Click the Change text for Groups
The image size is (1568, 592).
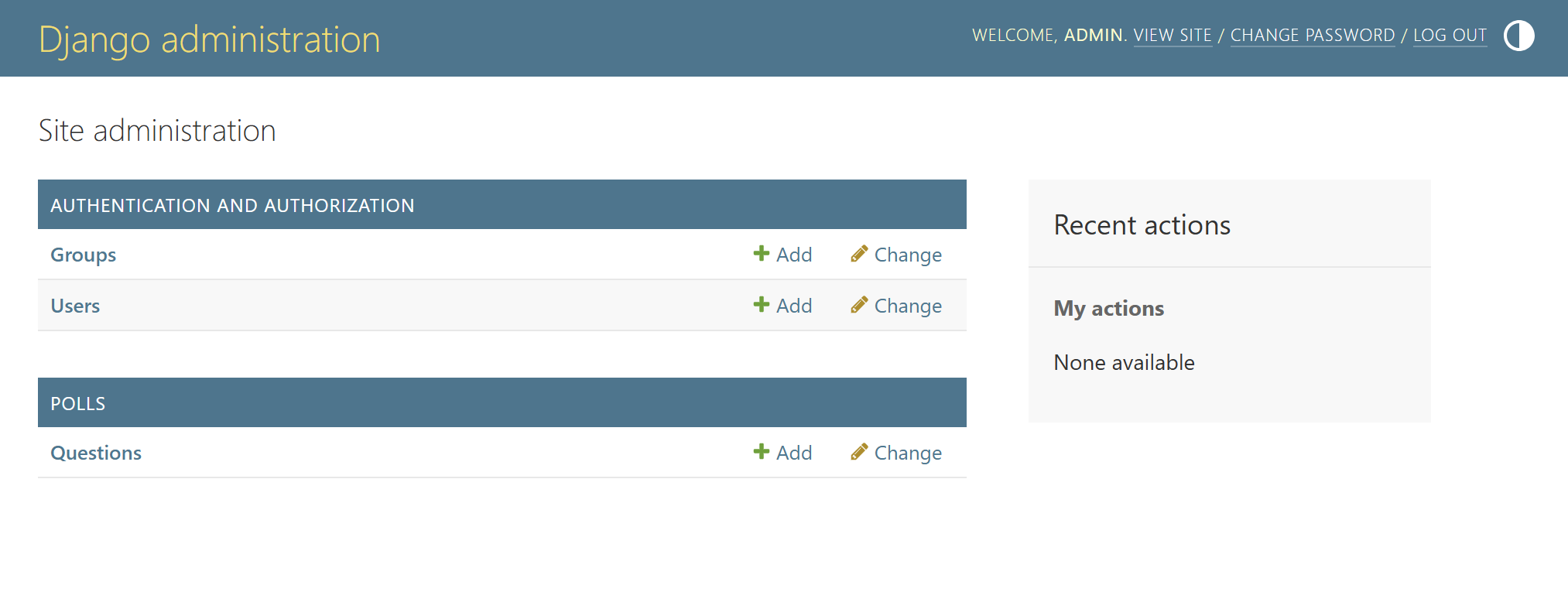908,255
